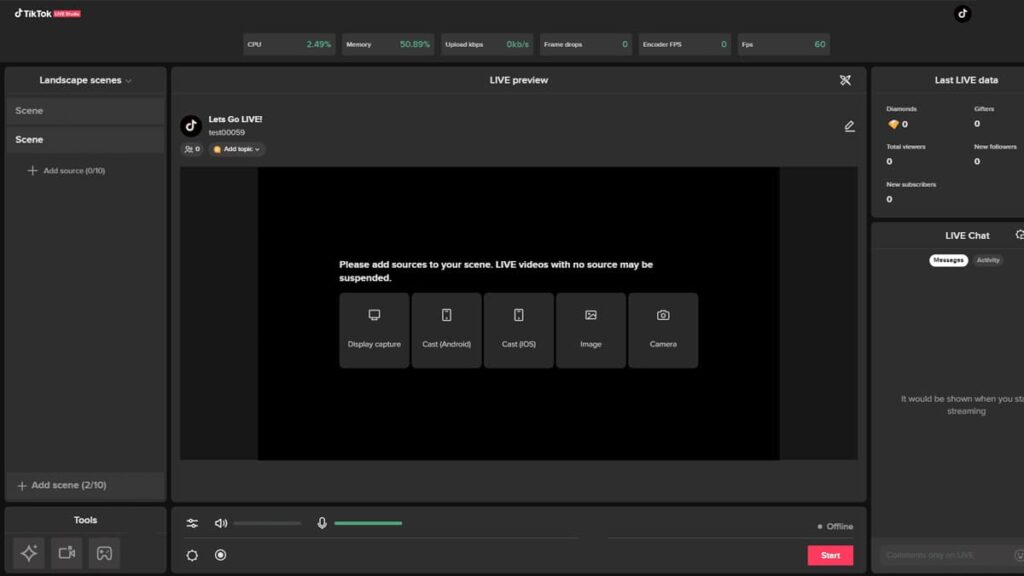1024x576 pixels.
Task: Open the TikTok profile avatar at top right
Action: [962, 14]
